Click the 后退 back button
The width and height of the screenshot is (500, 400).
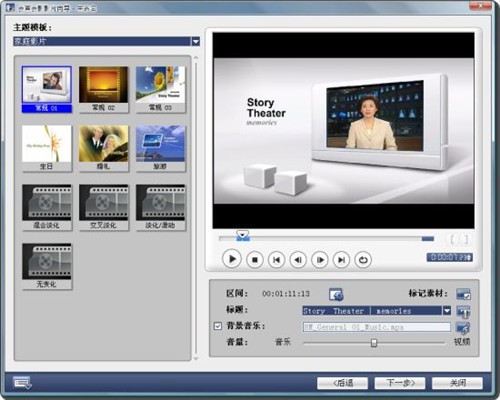click(x=342, y=383)
